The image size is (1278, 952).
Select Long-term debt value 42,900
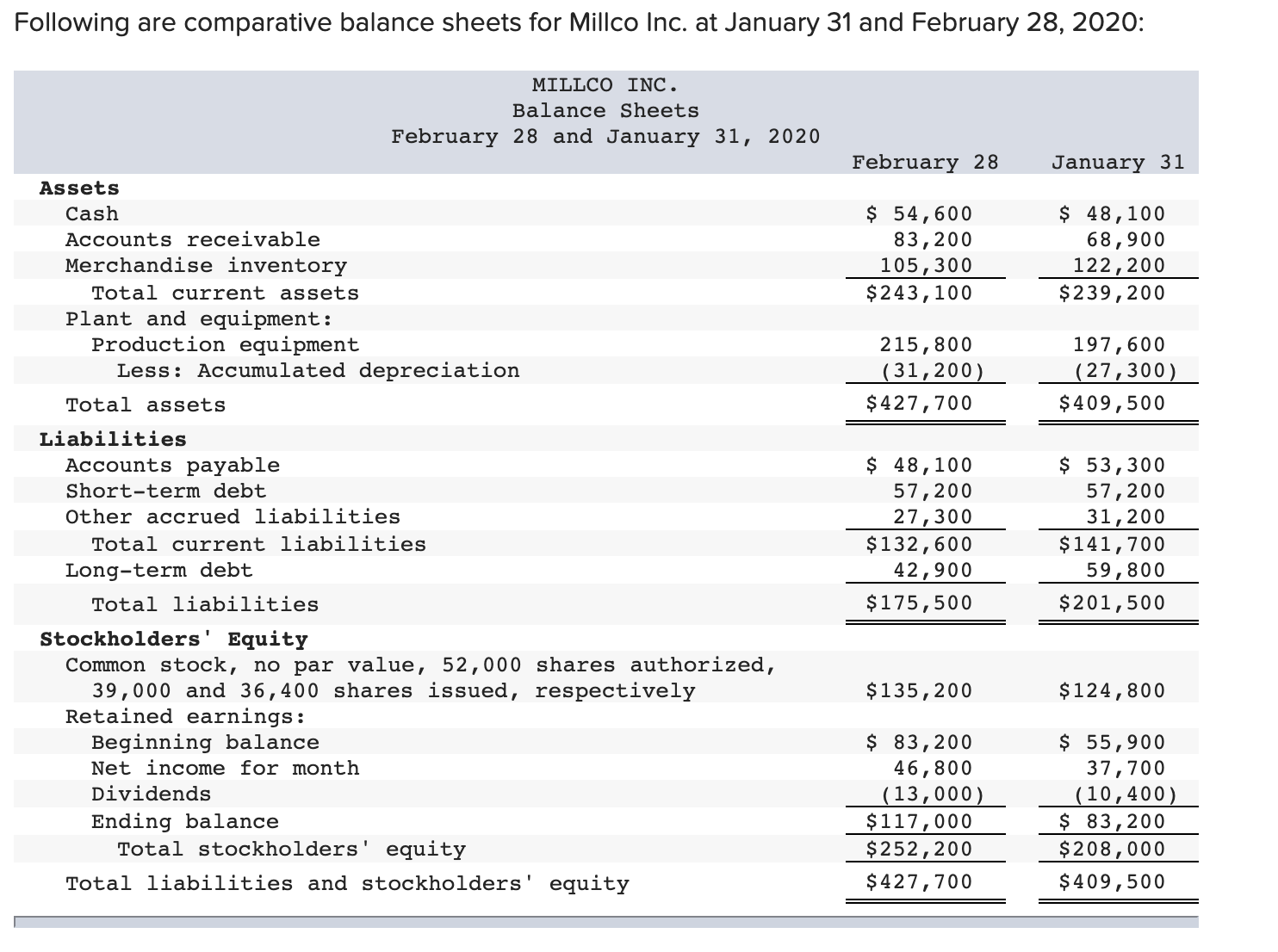coord(933,570)
